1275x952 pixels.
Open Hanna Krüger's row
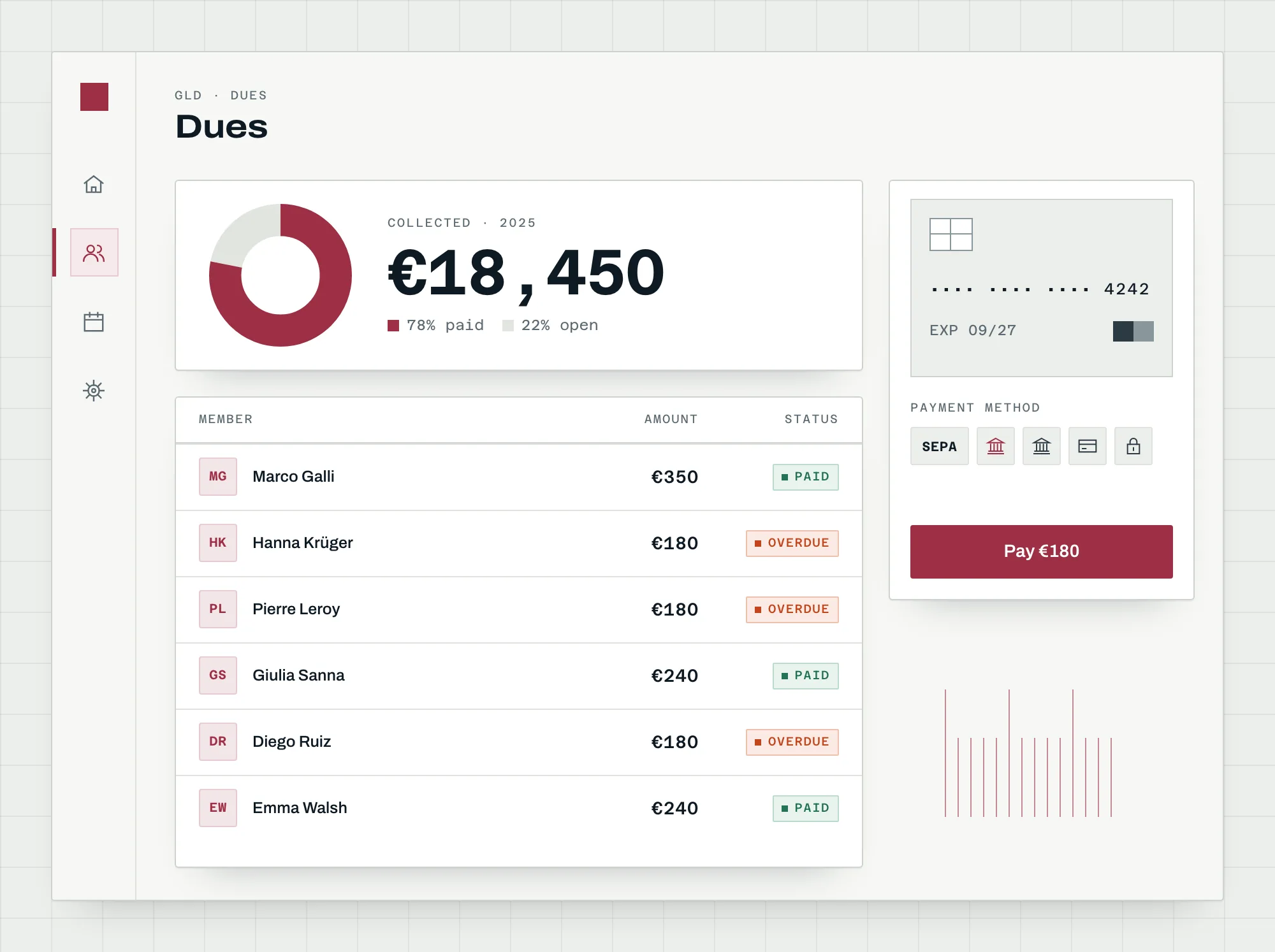(x=519, y=543)
